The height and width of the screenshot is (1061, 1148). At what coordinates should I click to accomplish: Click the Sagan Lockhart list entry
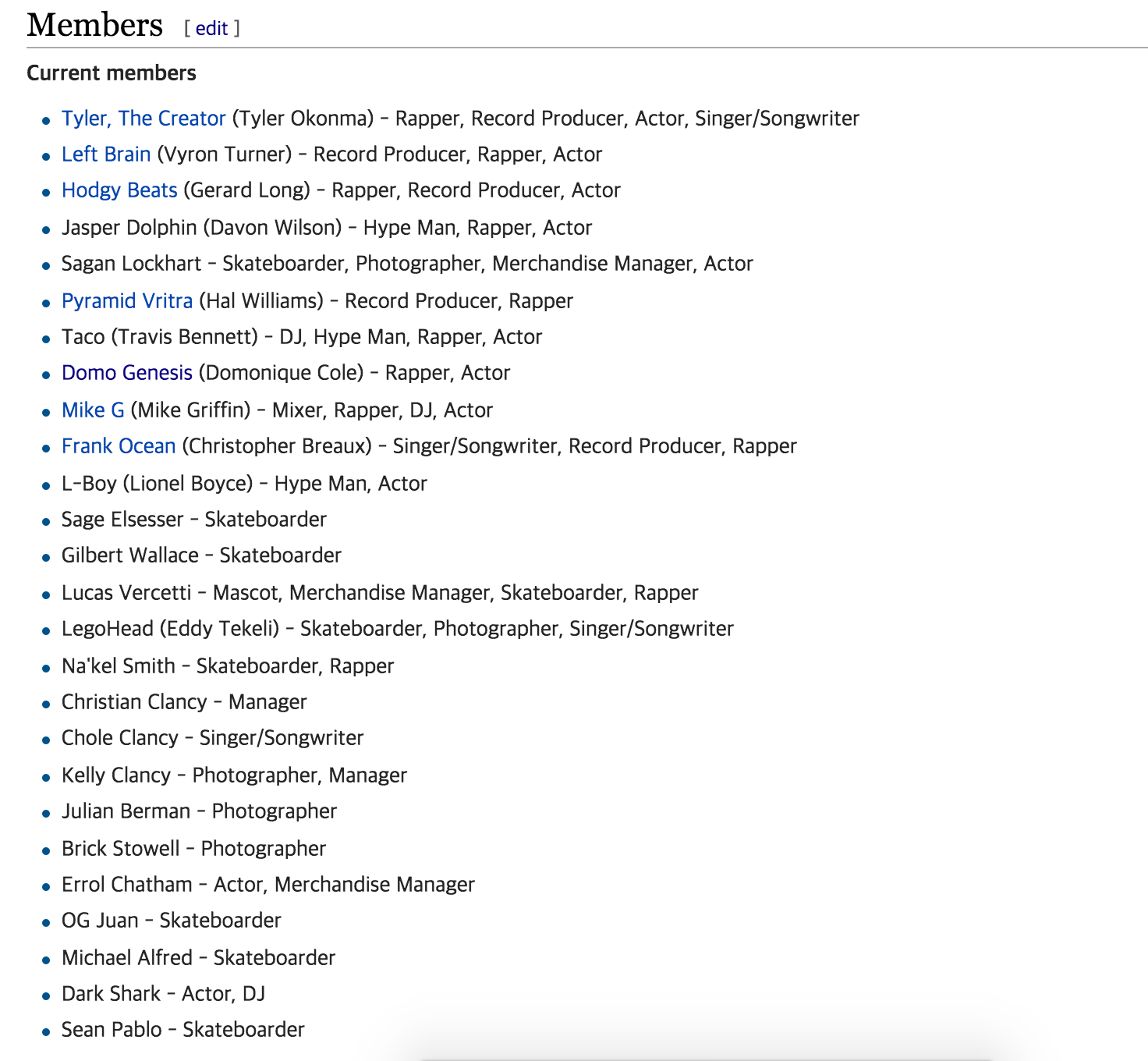[x=407, y=264]
